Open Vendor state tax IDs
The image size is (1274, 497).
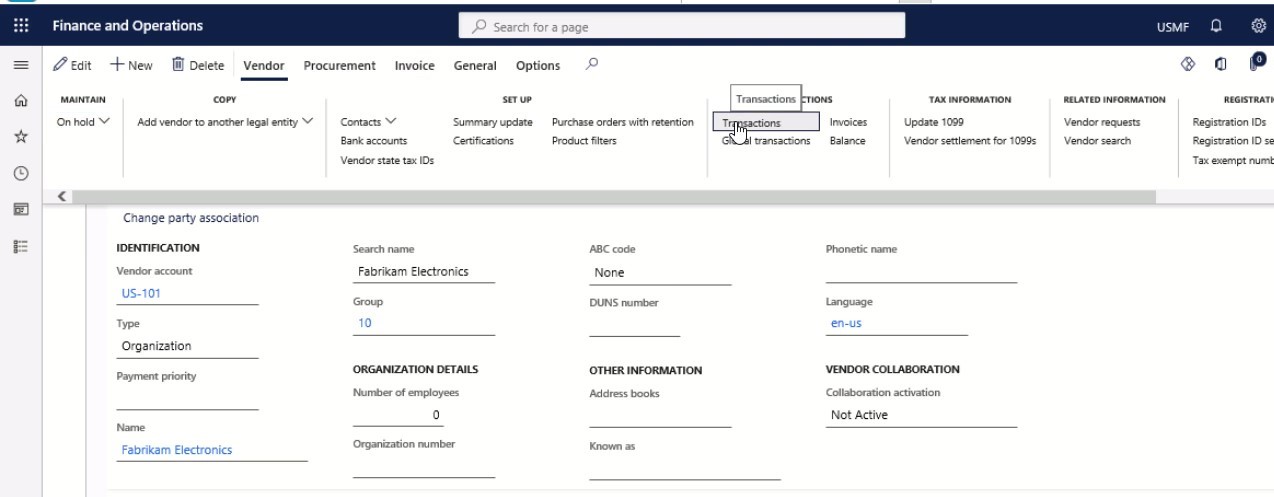(387, 160)
